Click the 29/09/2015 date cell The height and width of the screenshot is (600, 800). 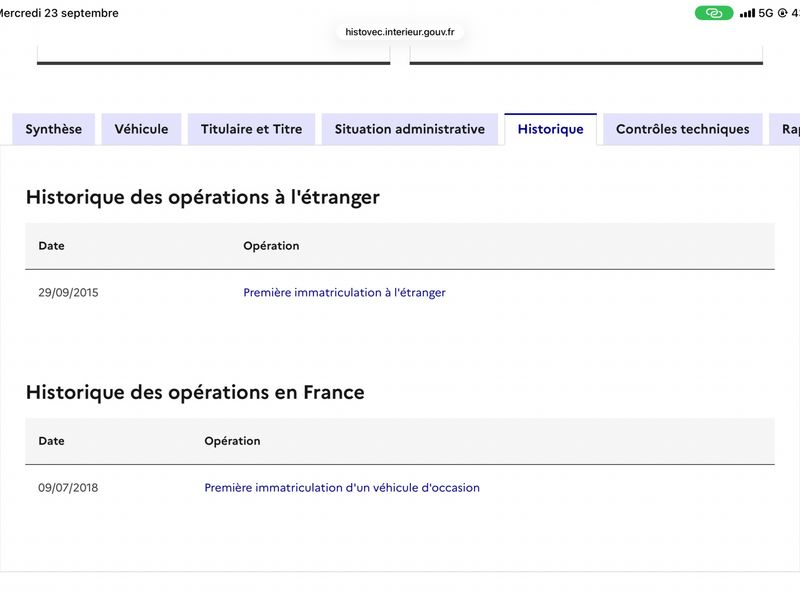pyautogui.click(x=68, y=292)
